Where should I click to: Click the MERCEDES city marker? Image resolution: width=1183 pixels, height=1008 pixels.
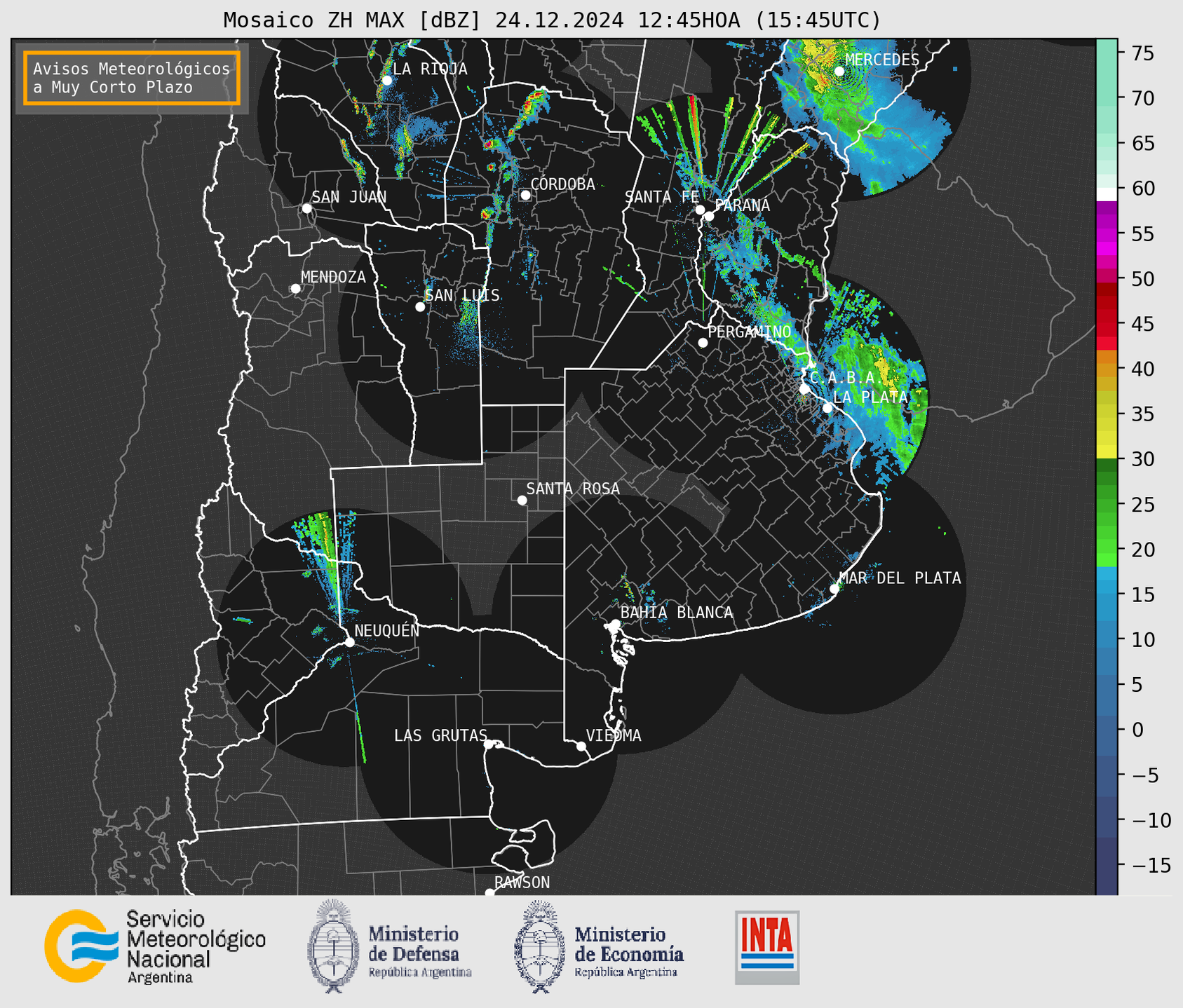[x=839, y=71]
